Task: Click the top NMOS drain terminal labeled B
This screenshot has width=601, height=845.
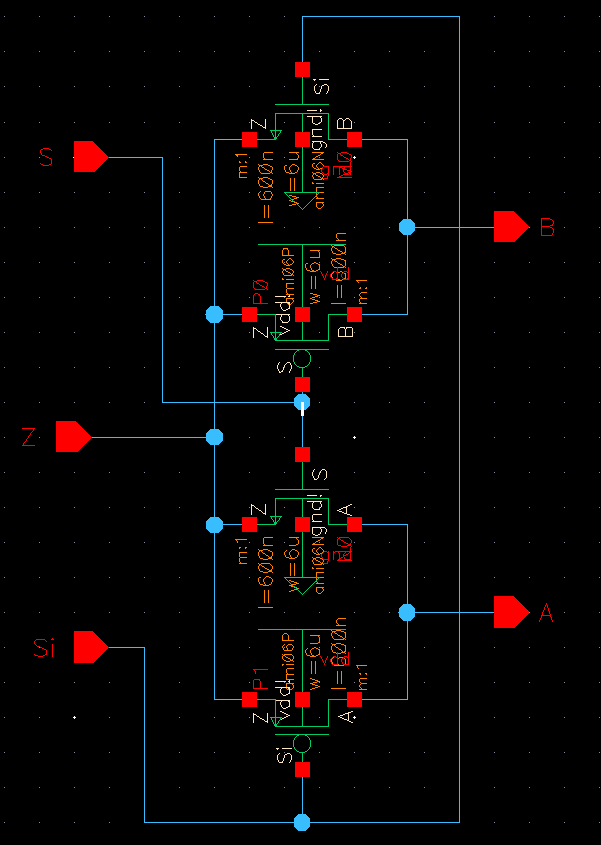Action: pyautogui.click(x=354, y=140)
